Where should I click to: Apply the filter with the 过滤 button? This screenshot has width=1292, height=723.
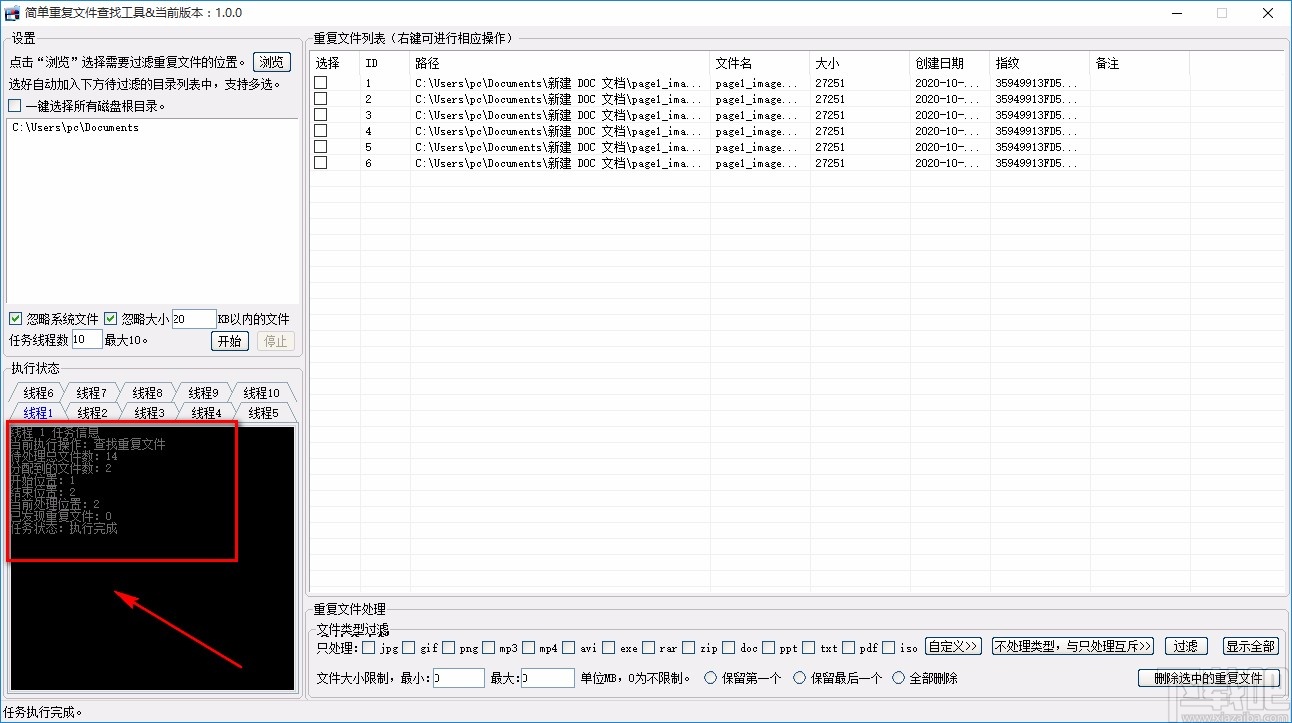[1186, 647]
